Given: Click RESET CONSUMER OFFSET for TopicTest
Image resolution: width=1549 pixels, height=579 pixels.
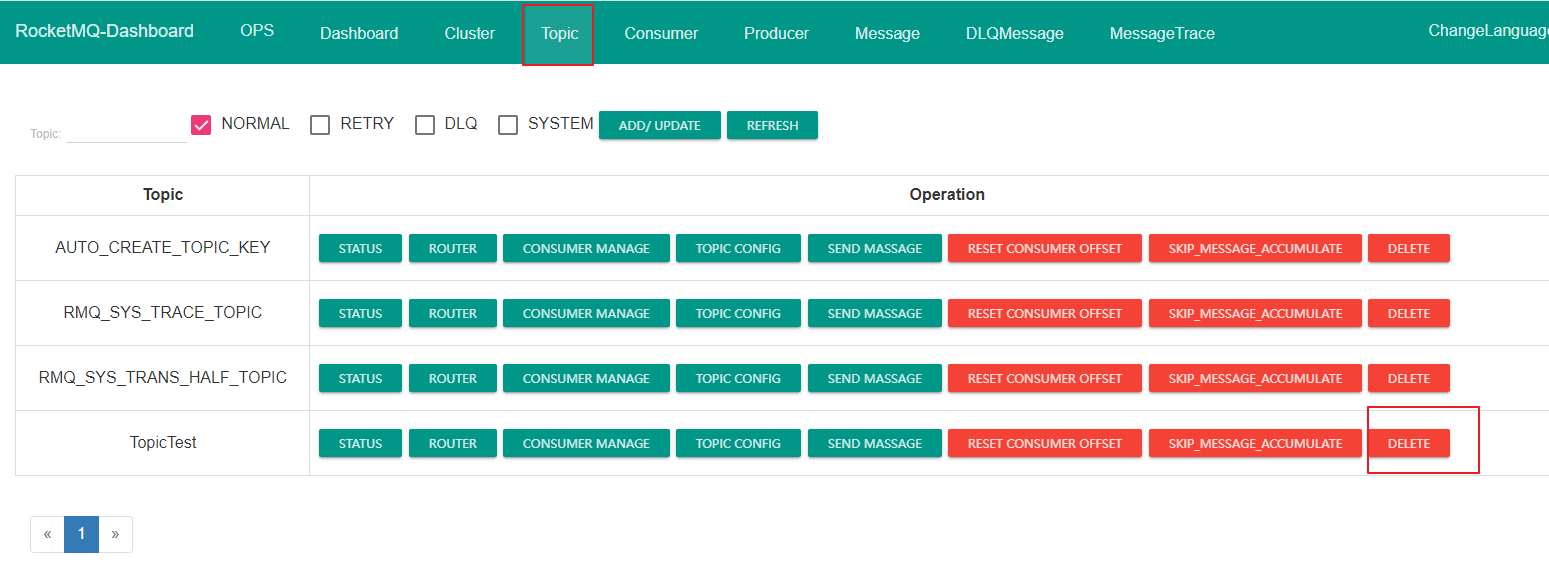Looking at the screenshot, I should click(x=1045, y=443).
